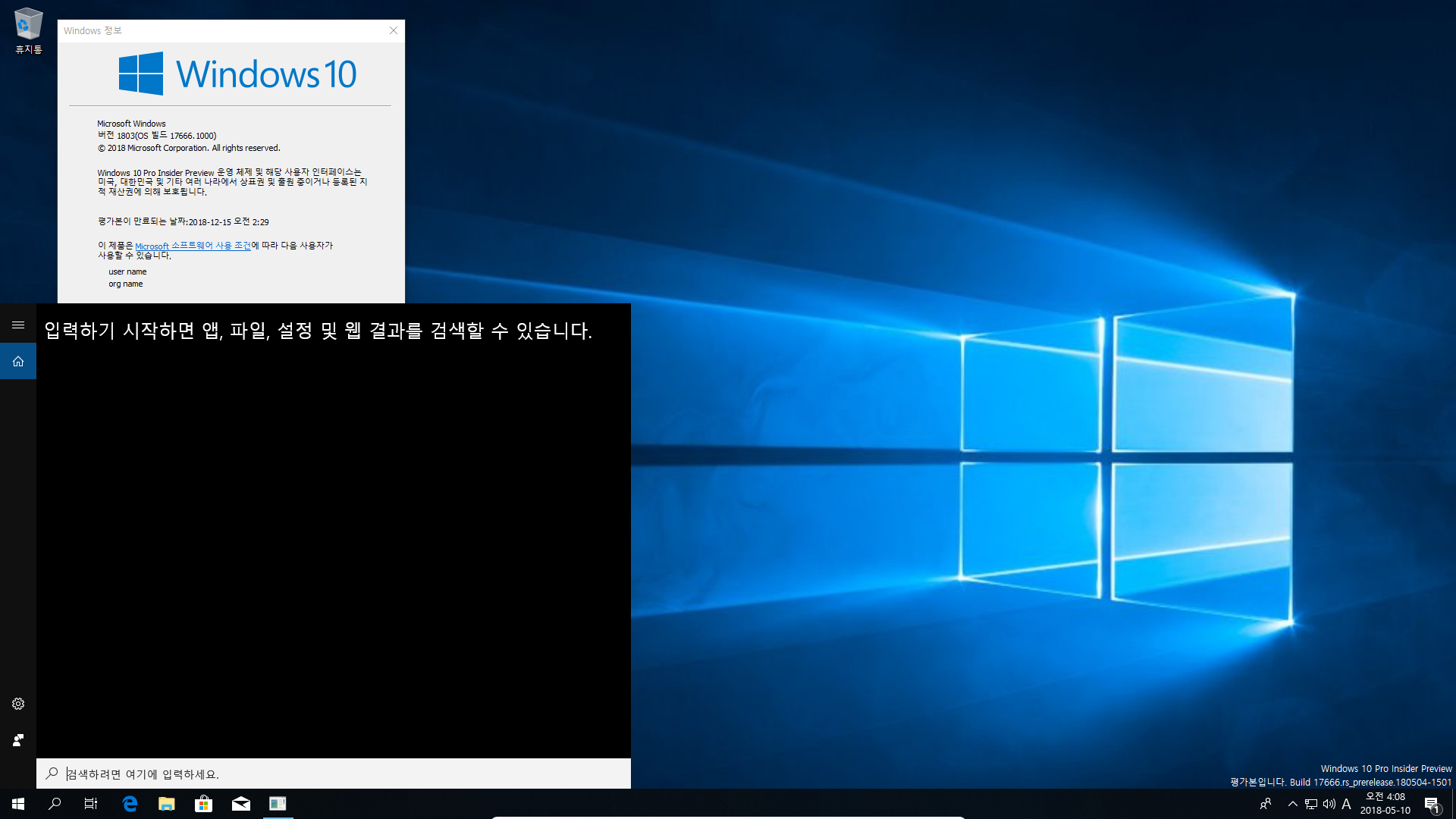Open the Mail app from taskbar
1456x819 pixels.
tap(241, 804)
